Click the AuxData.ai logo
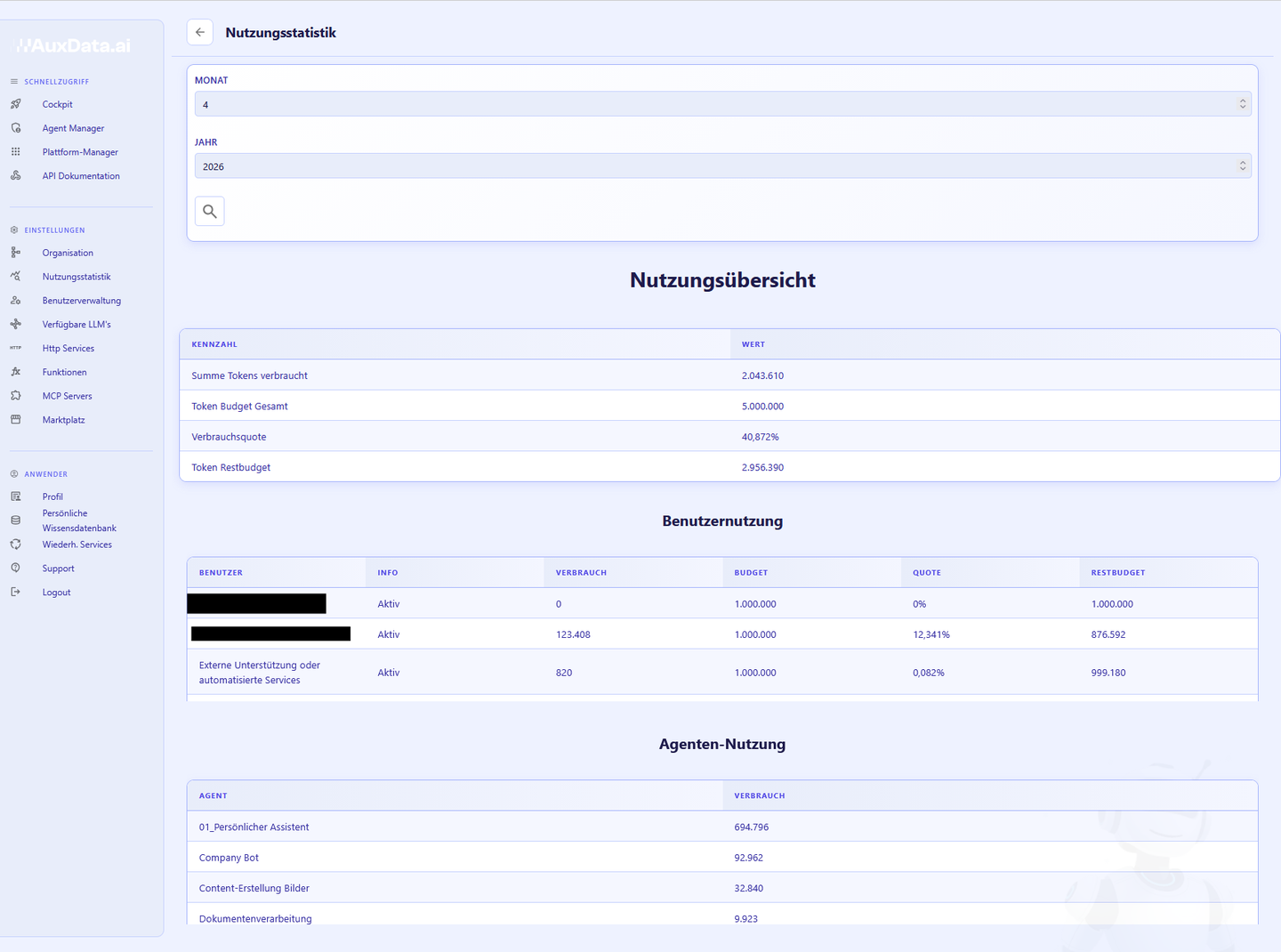This screenshot has height=952, width=1281. click(x=74, y=45)
